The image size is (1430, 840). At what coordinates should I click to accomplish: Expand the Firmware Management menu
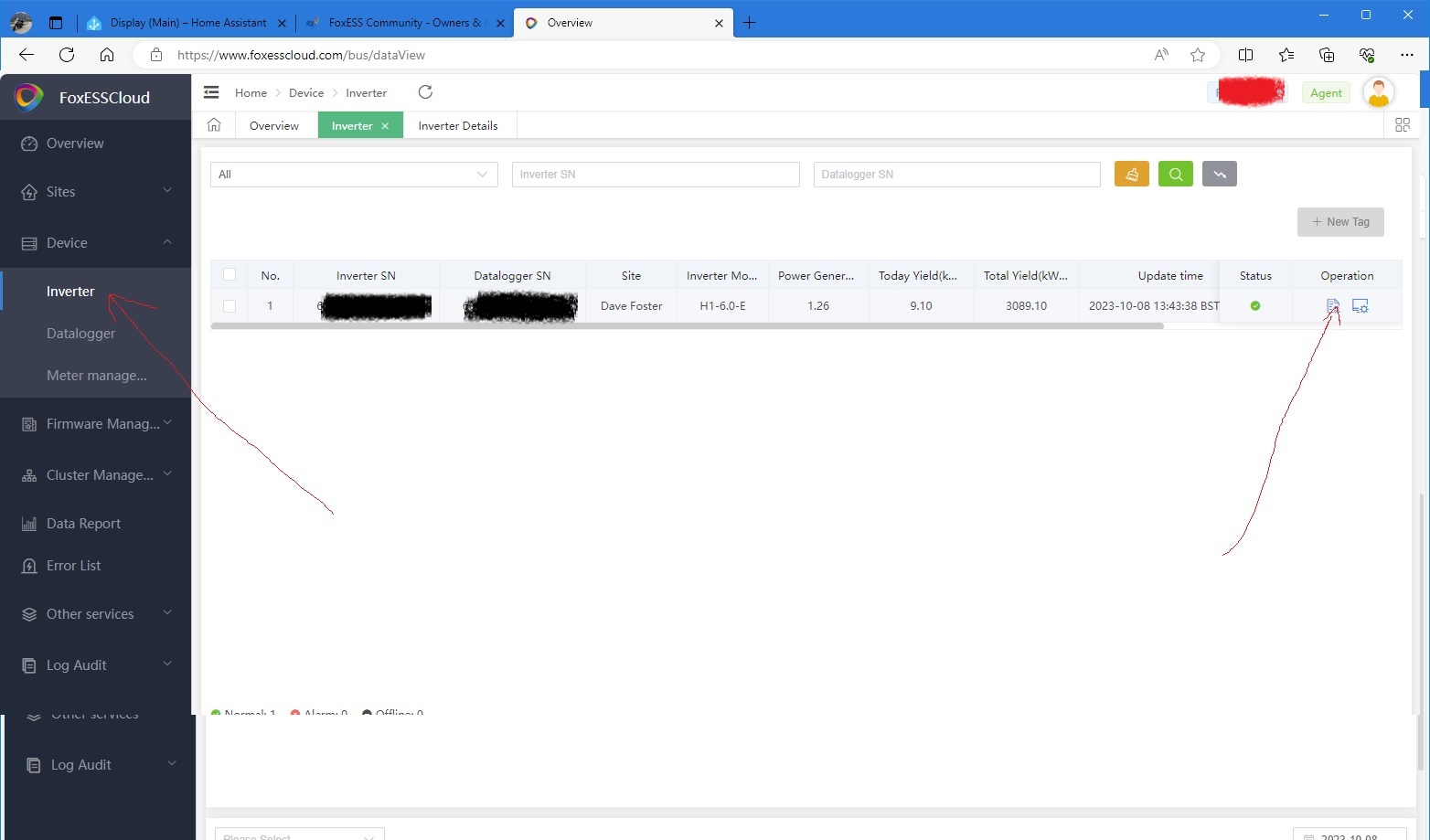tap(96, 424)
